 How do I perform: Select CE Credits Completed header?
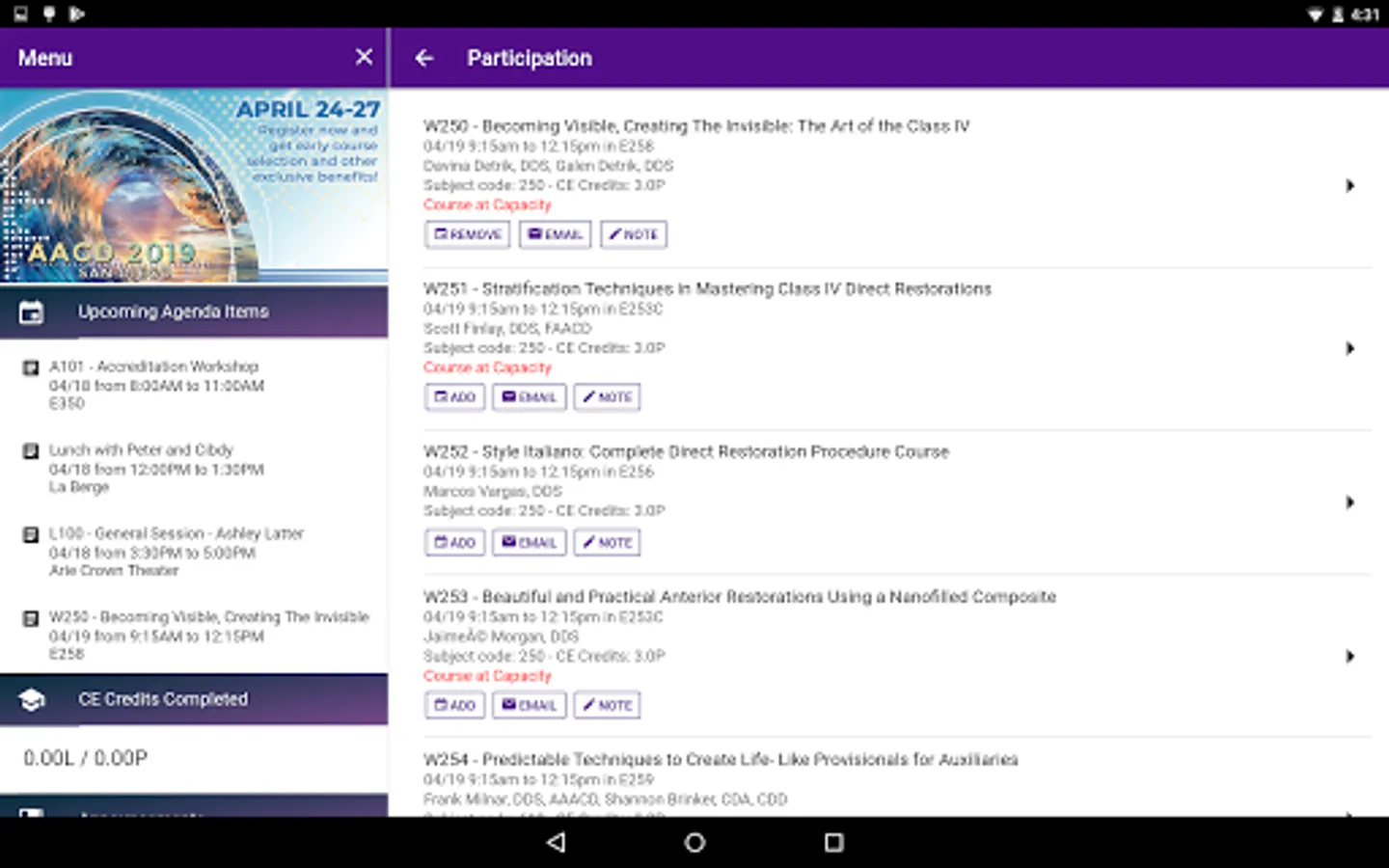point(194,699)
